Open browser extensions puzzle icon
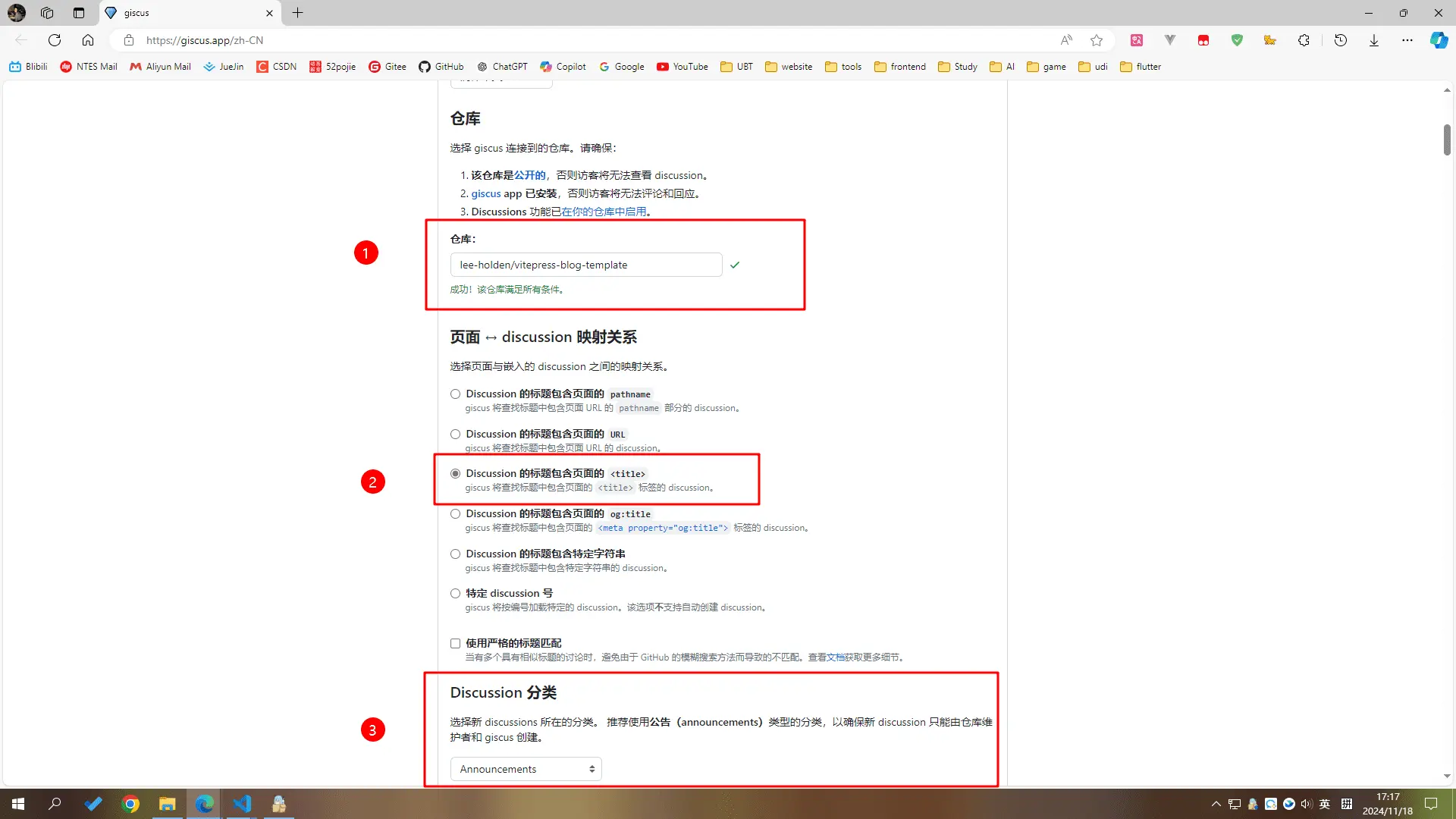 1304,40
